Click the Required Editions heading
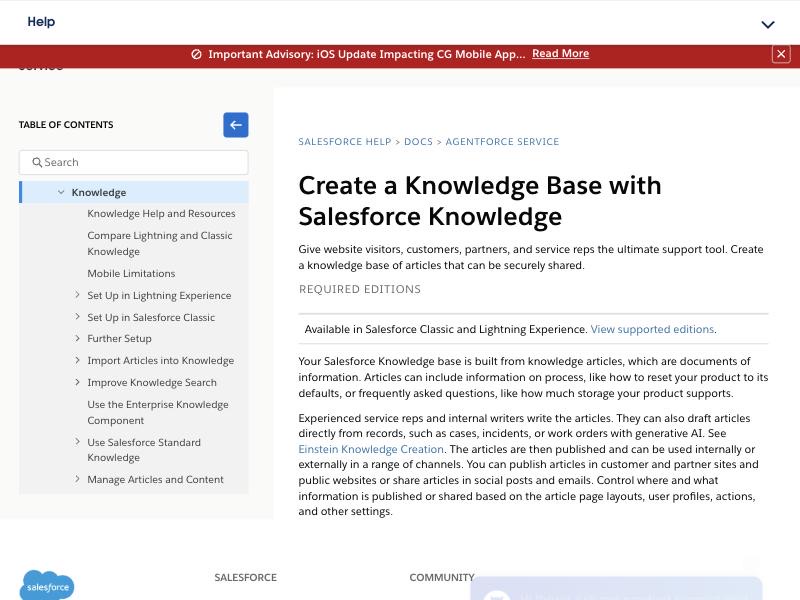This screenshot has width=800, height=600. [x=360, y=289]
